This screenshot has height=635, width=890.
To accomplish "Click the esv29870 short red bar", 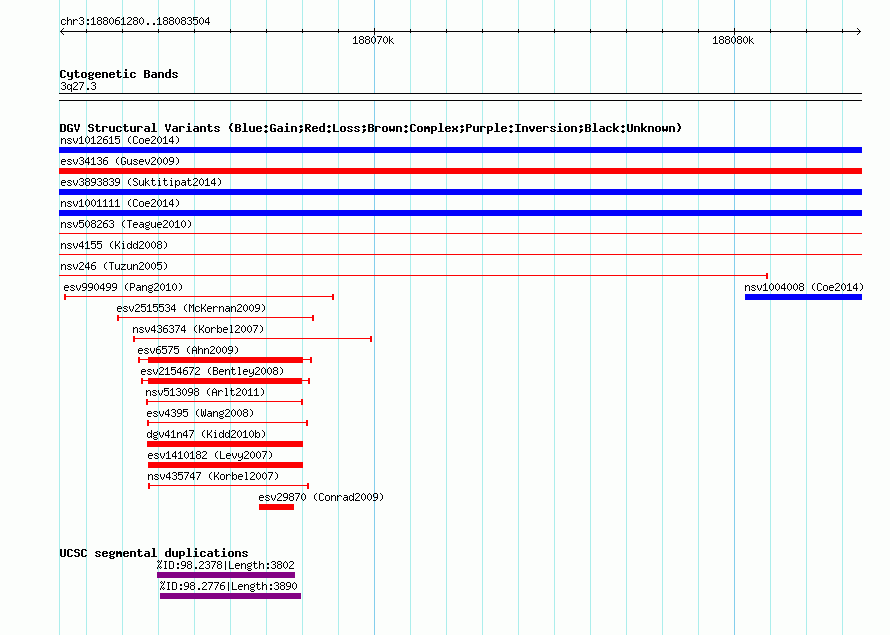I will pyautogui.click(x=276, y=507).
